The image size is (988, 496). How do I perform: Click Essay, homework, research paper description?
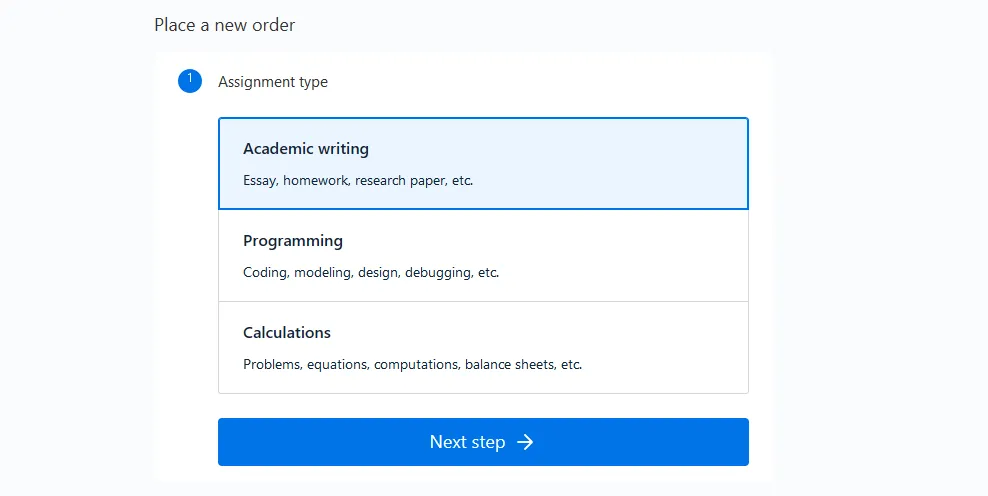(x=358, y=180)
